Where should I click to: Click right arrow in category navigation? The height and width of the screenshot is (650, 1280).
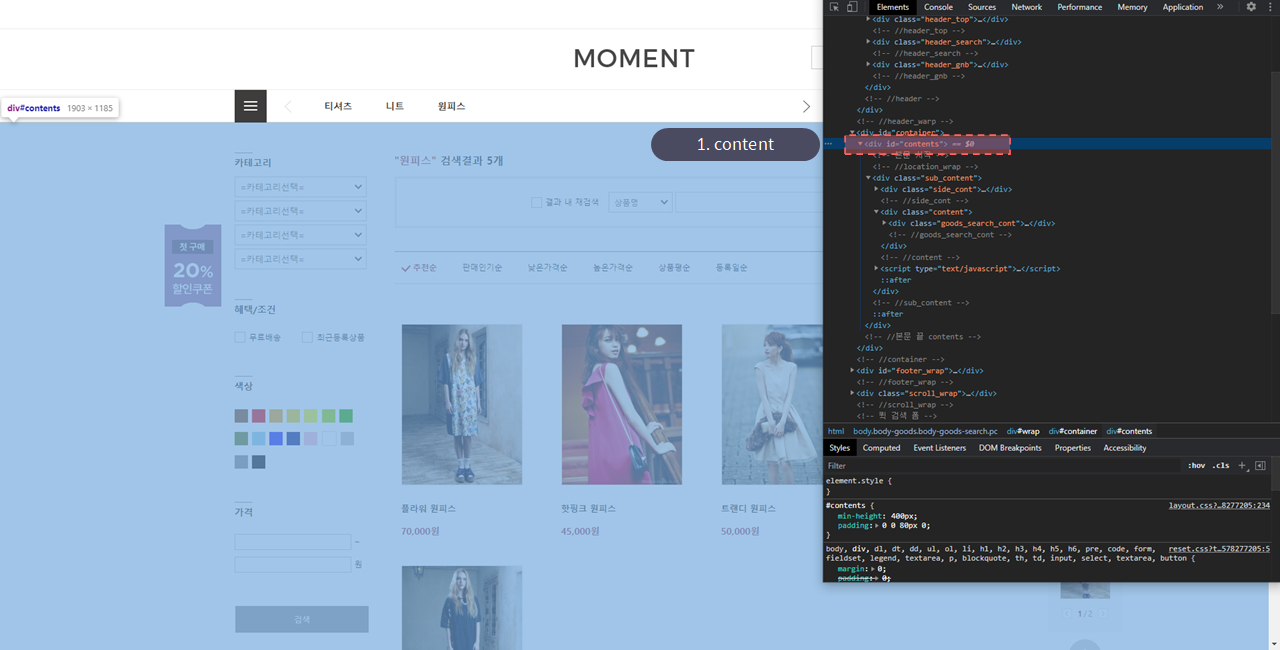click(806, 106)
